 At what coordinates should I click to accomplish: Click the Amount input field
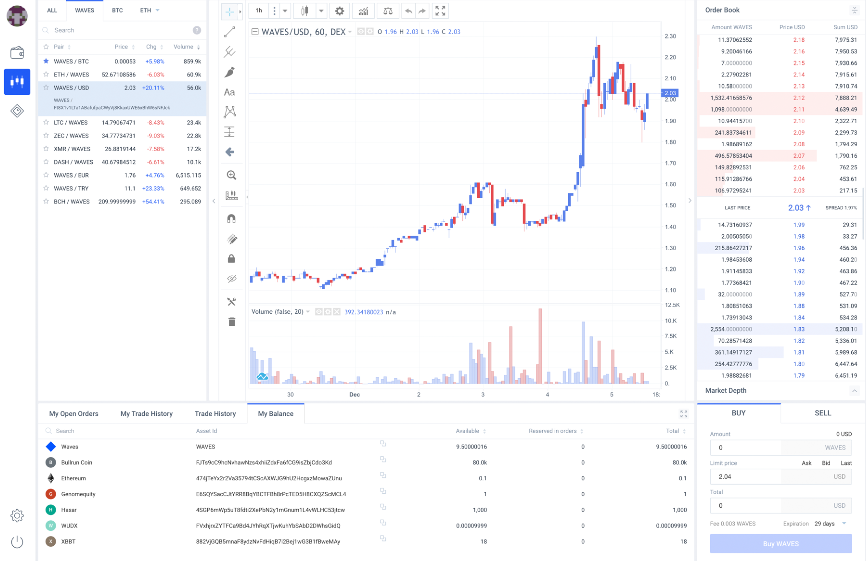[760, 447]
